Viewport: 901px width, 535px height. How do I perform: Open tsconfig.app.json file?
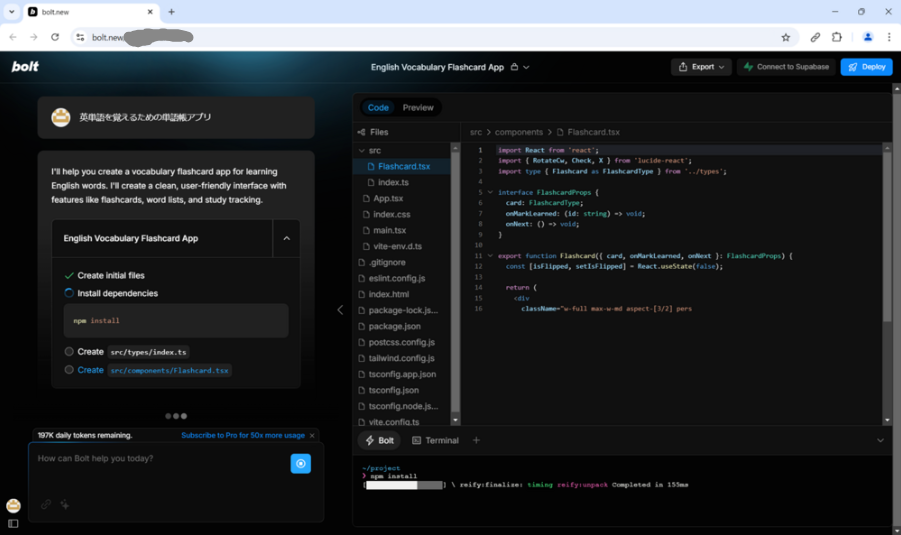(x=401, y=375)
